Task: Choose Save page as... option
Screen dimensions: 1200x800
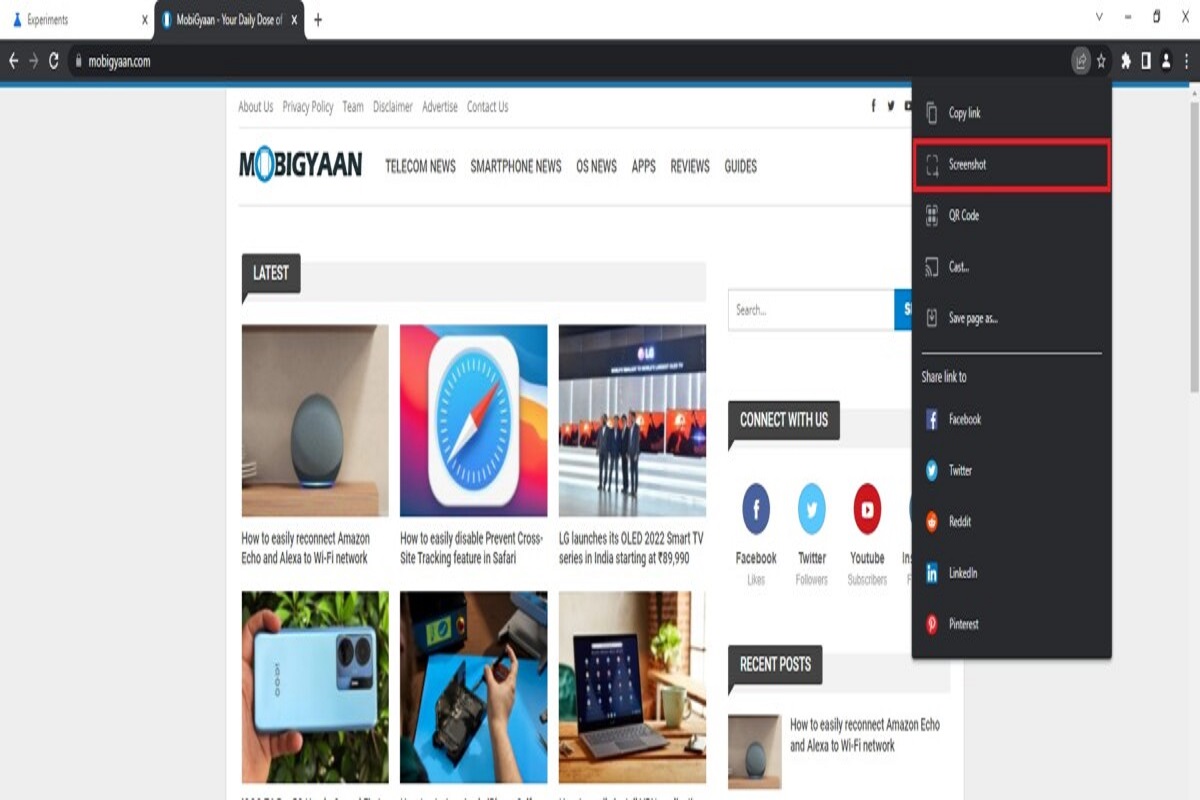Action: (1011, 318)
